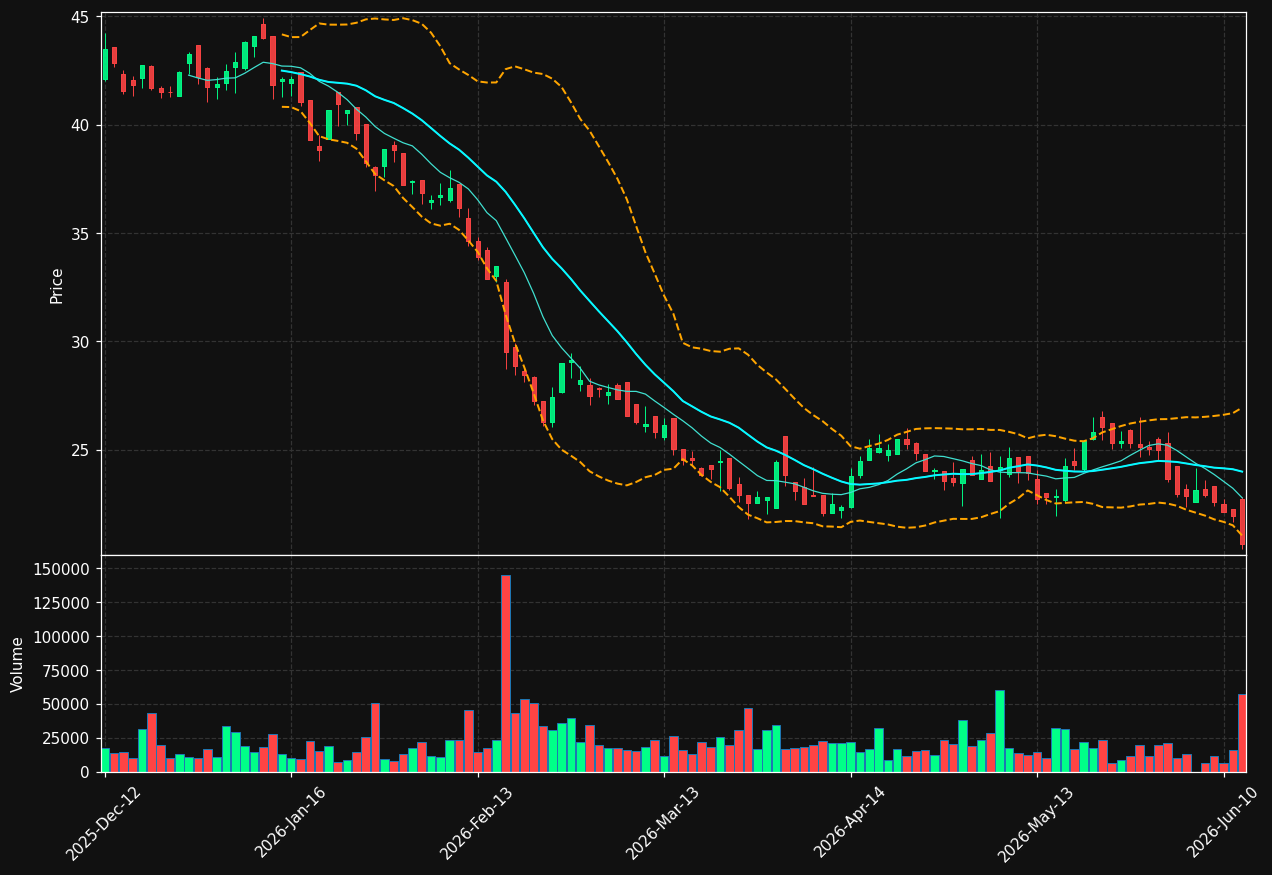Click the last red volume bar at Jun-10
This screenshot has height=875, width=1272.
tap(1242, 733)
